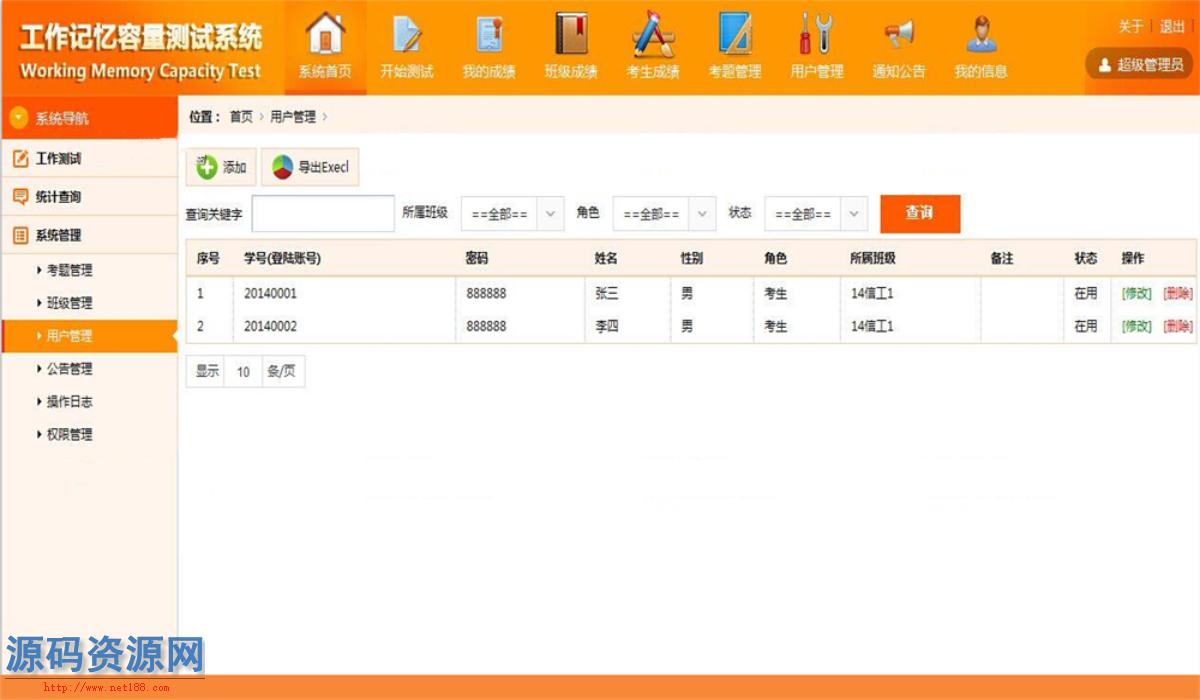
Task: Open the 角色 dropdown filter
Action: point(664,214)
